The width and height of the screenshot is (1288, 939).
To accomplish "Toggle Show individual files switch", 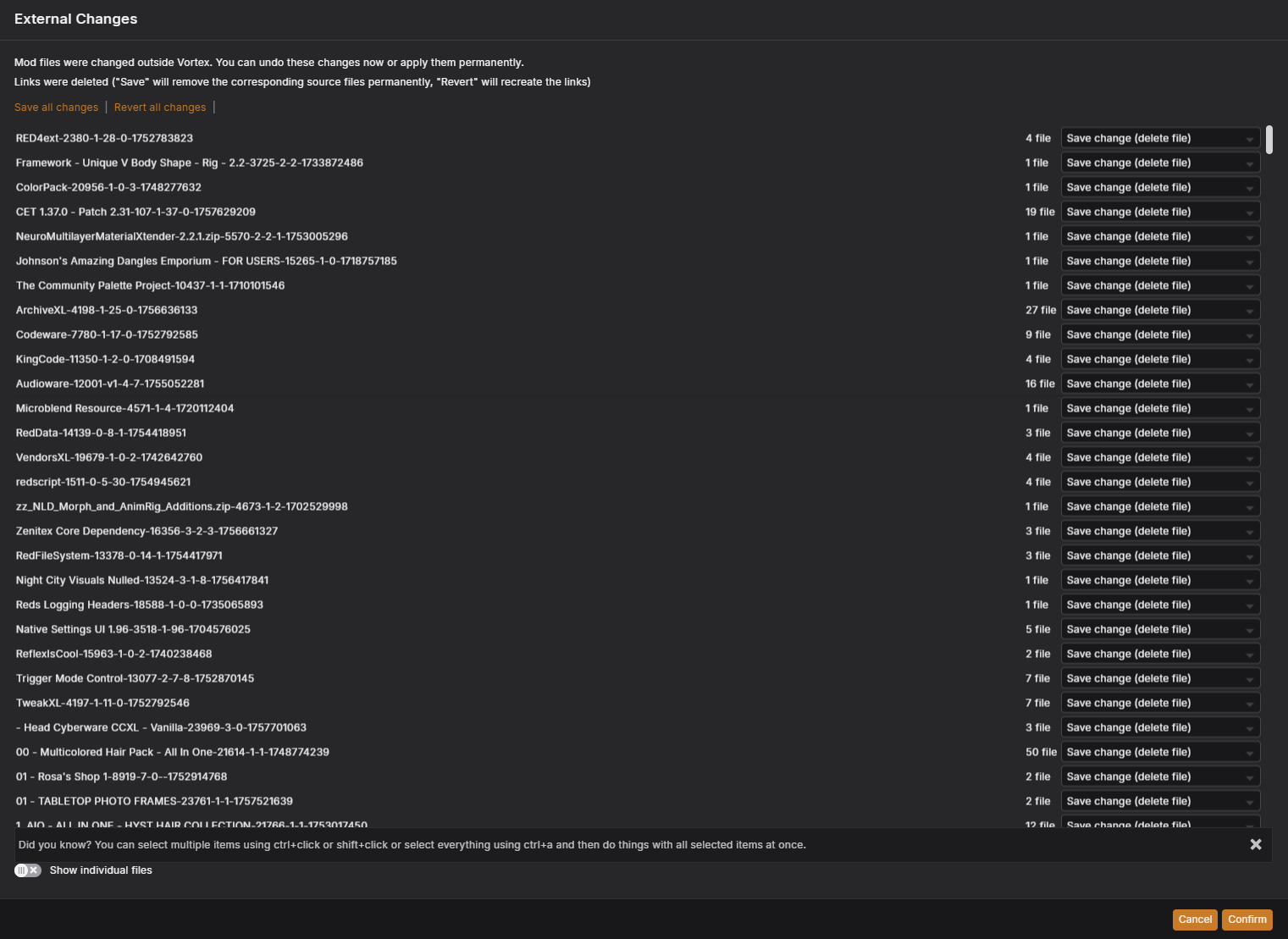I will [x=28, y=870].
